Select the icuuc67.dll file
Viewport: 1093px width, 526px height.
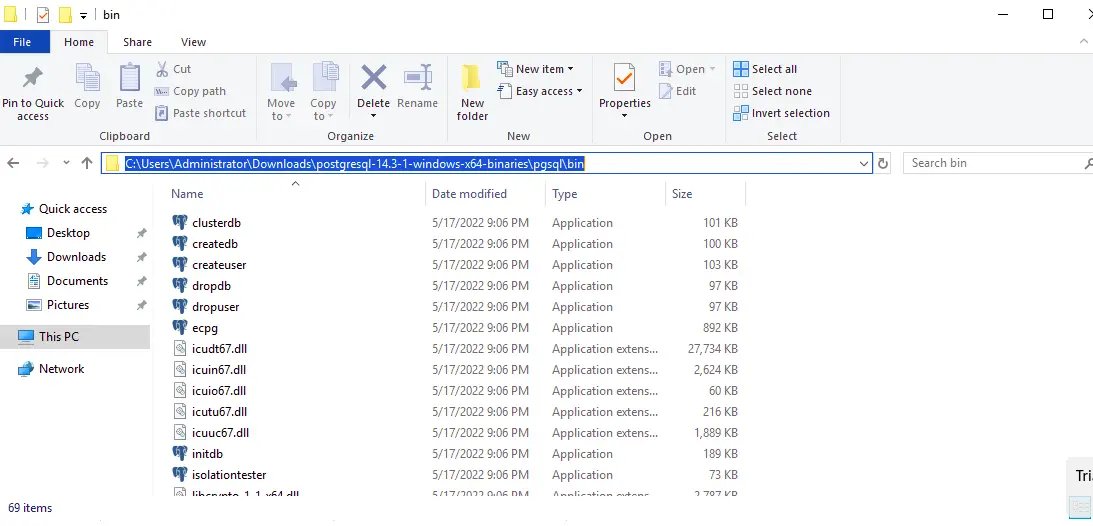(220, 433)
